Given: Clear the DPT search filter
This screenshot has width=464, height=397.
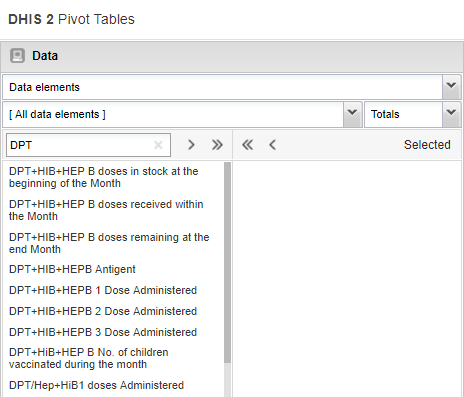Looking at the screenshot, I should point(158,145).
